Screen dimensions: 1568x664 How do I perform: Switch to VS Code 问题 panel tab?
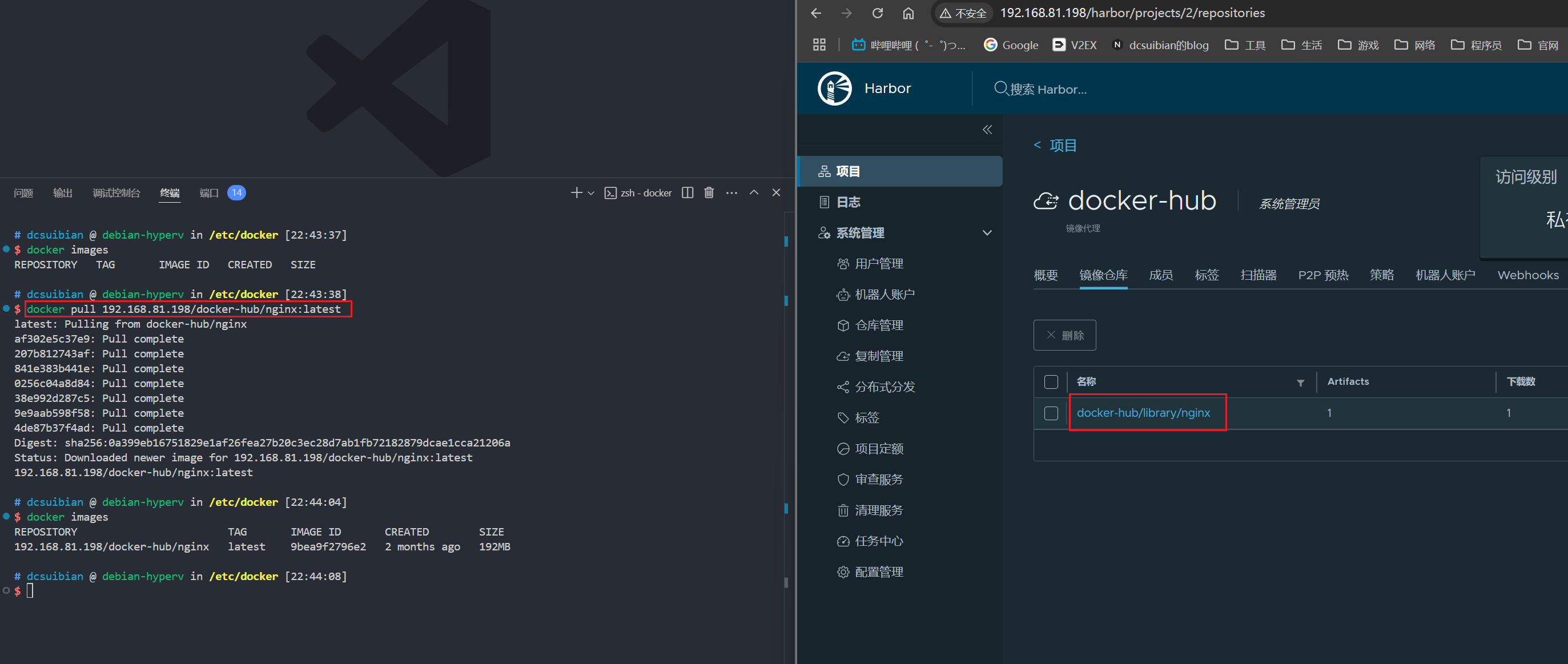(23, 193)
